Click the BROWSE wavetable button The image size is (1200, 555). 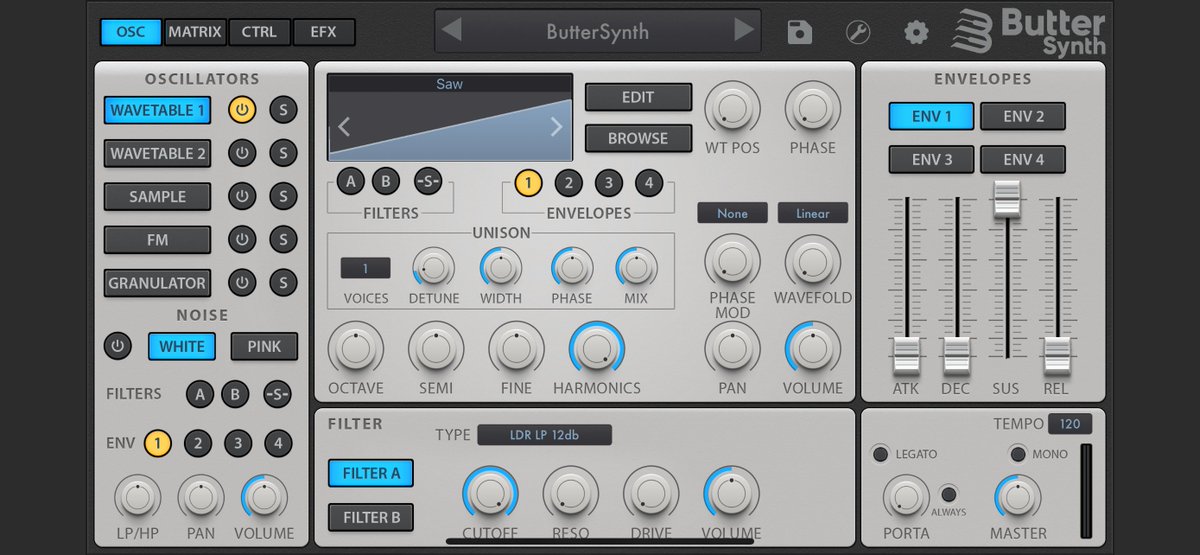[x=638, y=139]
